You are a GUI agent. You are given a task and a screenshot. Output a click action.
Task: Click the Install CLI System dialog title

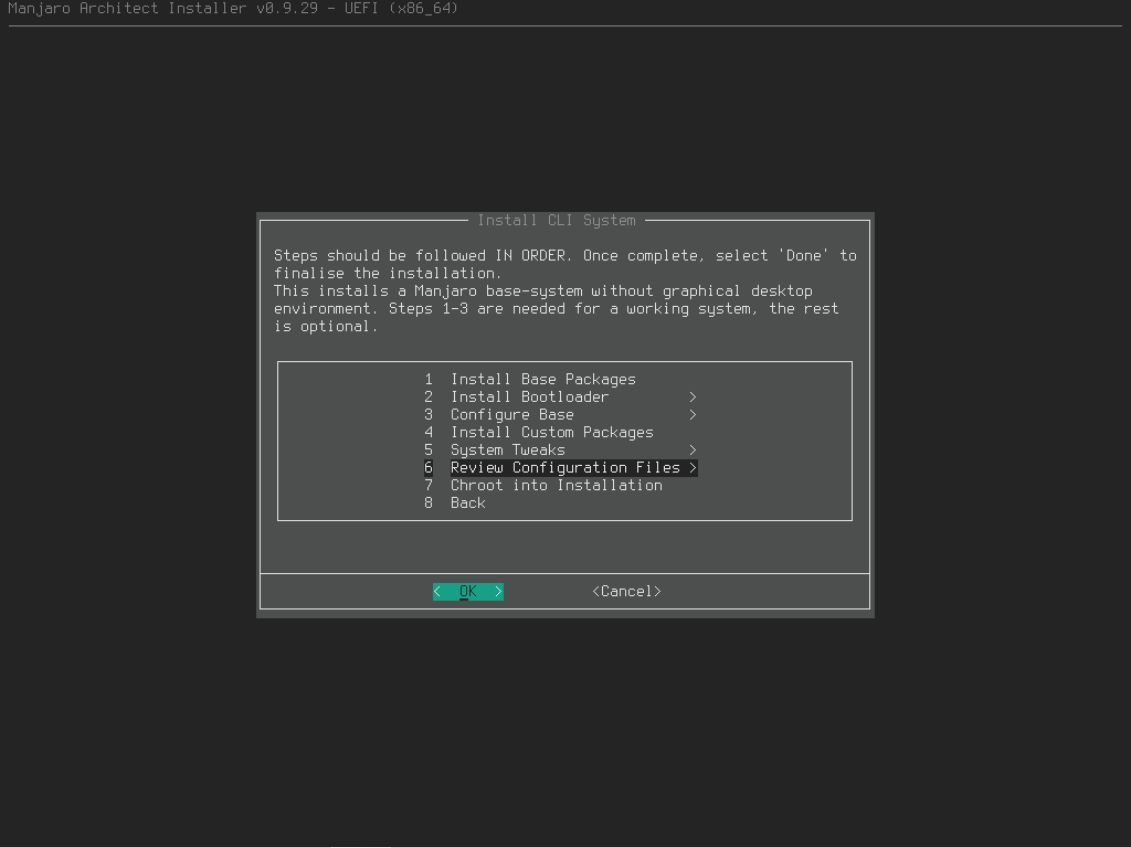pyautogui.click(x=556, y=220)
